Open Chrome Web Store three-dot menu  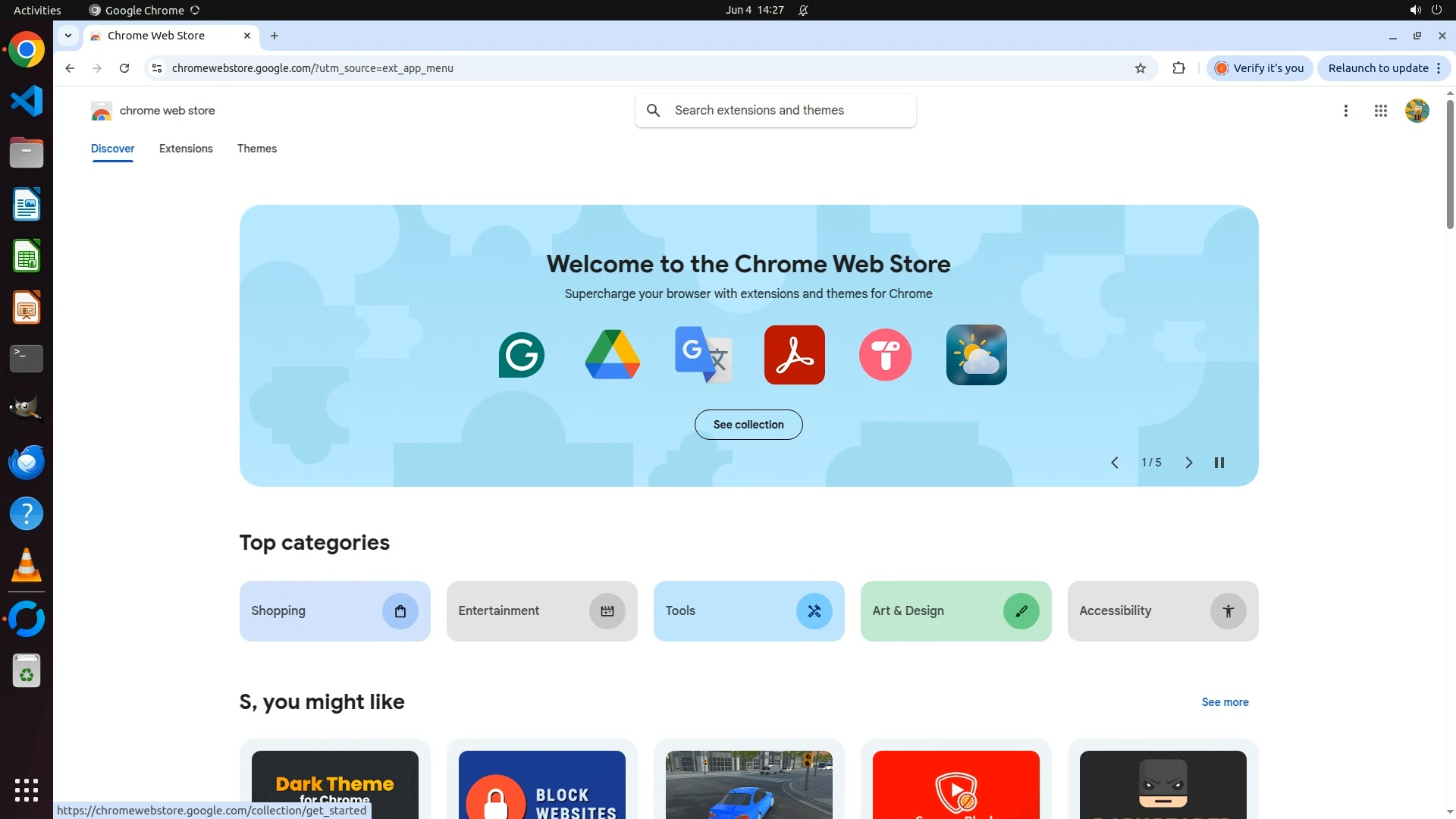(1345, 111)
